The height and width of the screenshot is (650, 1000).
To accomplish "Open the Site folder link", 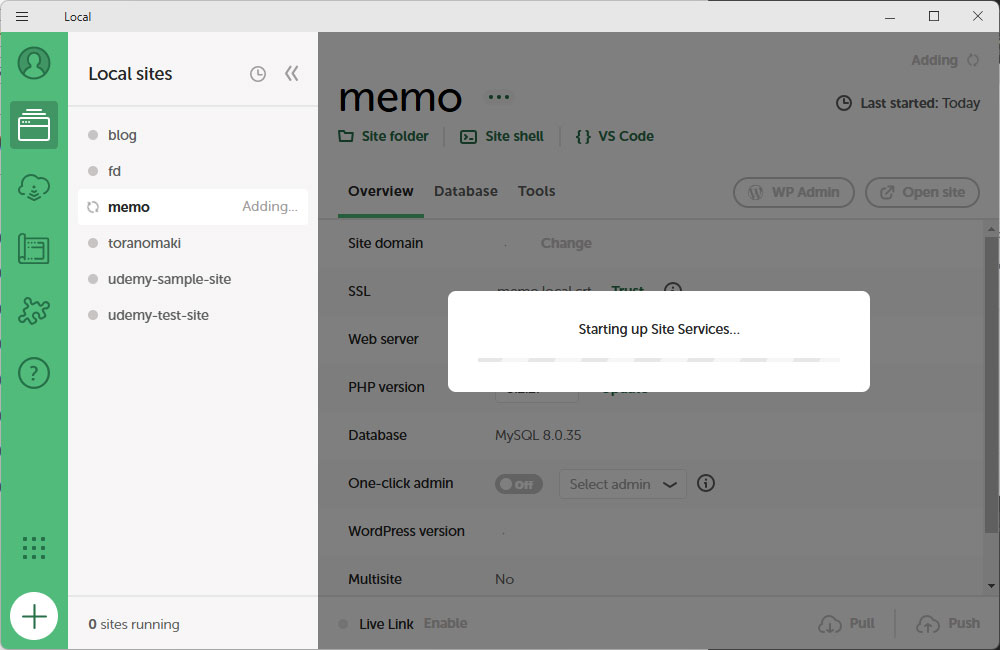I will click(x=384, y=136).
